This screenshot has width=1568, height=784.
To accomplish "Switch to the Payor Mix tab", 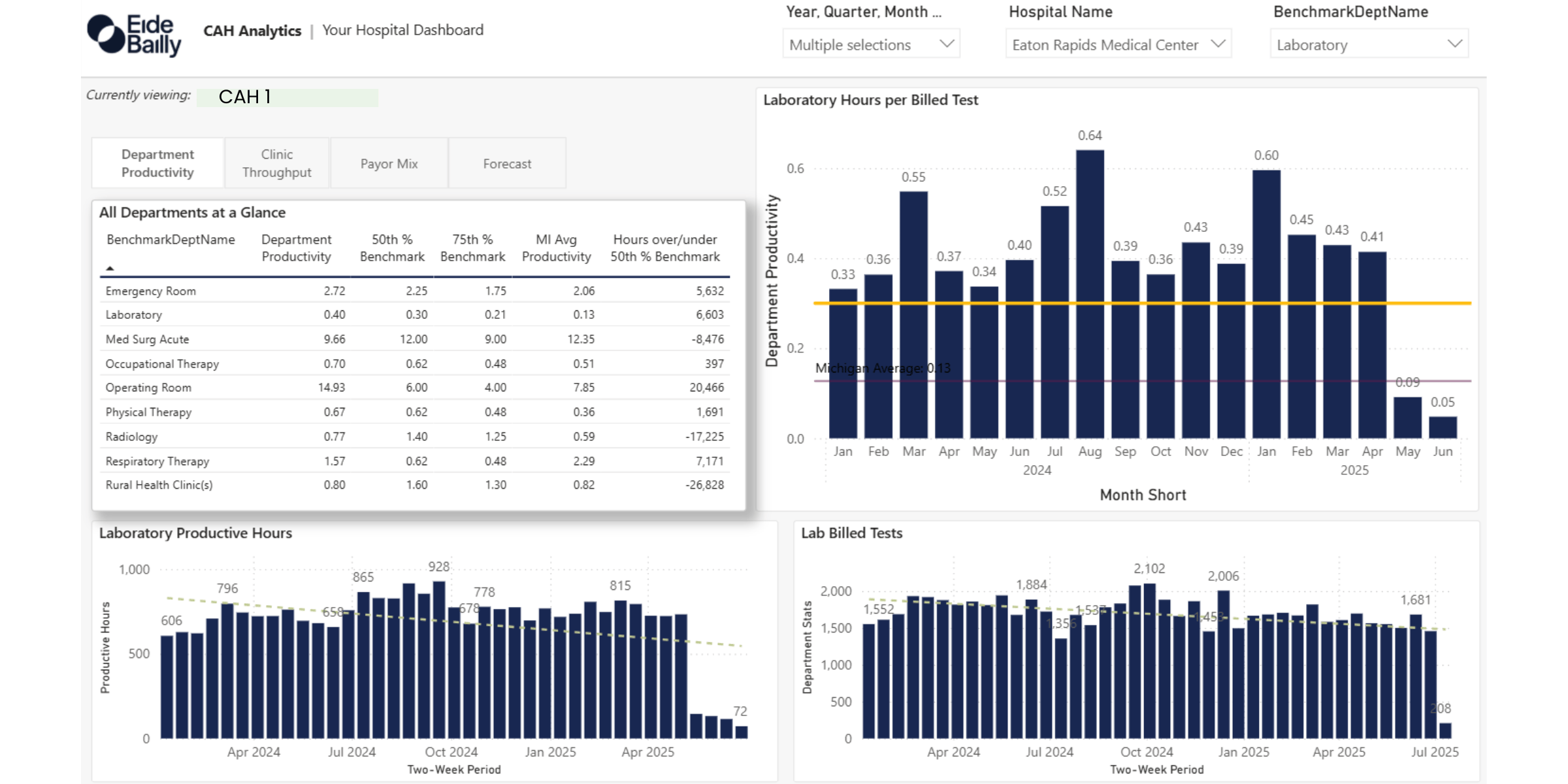I will click(x=389, y=163).
